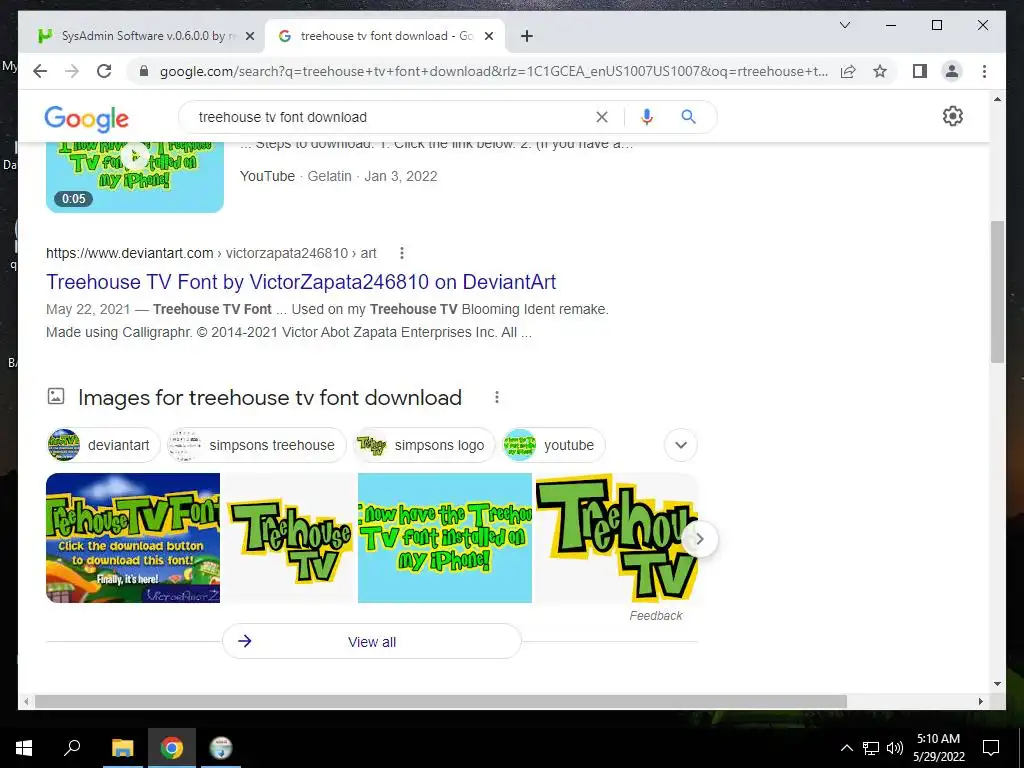1024x768 pixels.
Task: Start voice search with the microphone icon
Action: pos(647,117)
